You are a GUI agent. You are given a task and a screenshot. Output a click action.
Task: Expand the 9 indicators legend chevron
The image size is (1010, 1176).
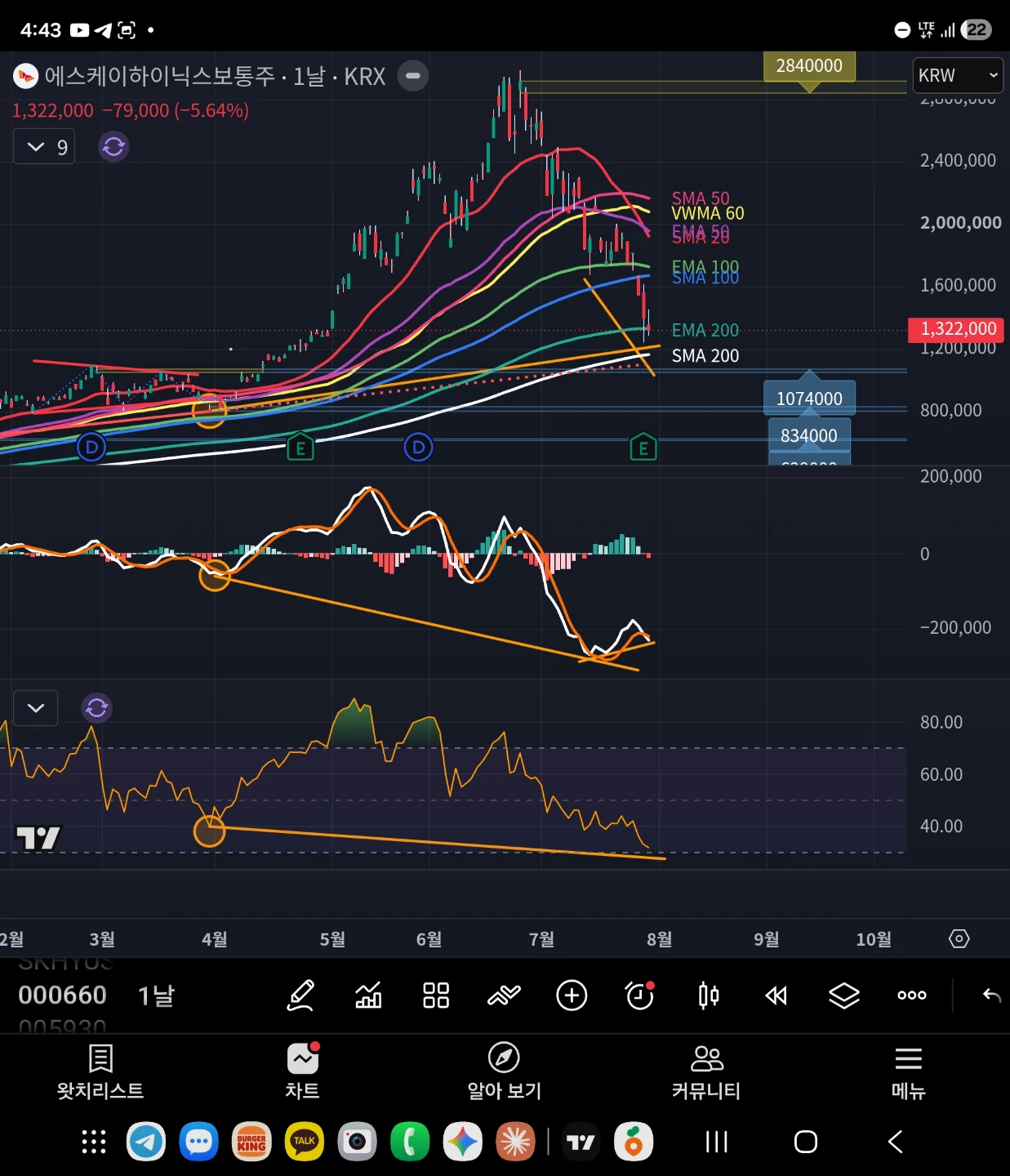click(44, 147)
